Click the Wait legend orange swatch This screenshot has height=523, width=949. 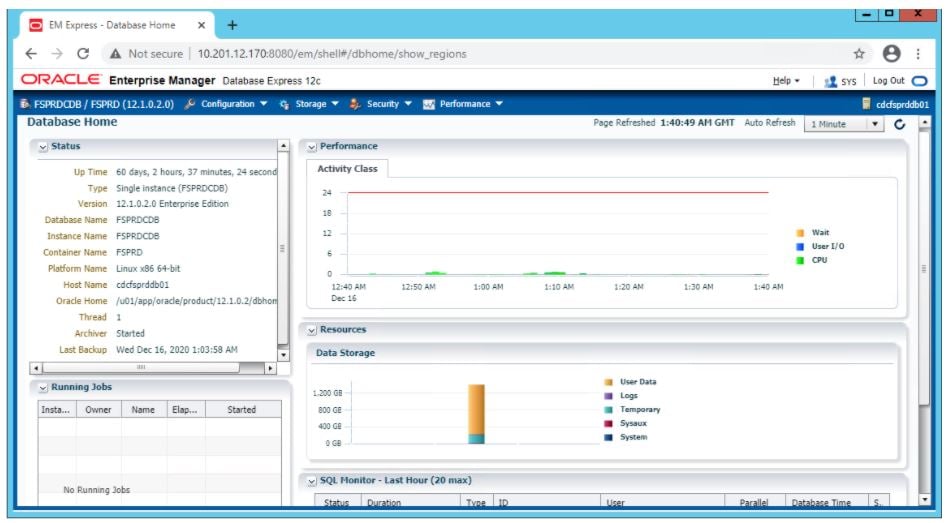tap(800, 233)
